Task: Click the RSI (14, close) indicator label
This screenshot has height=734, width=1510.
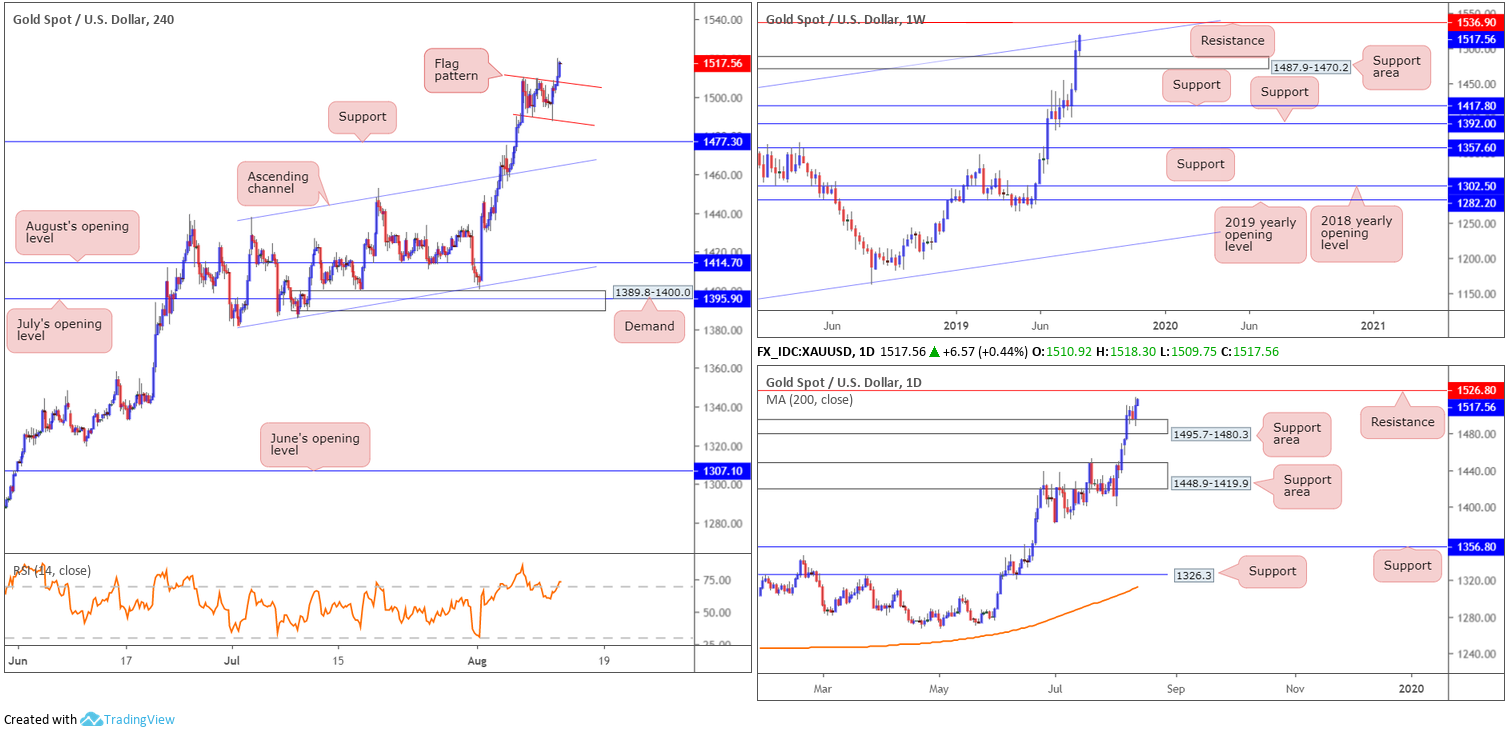Action: tap(51, 571)
